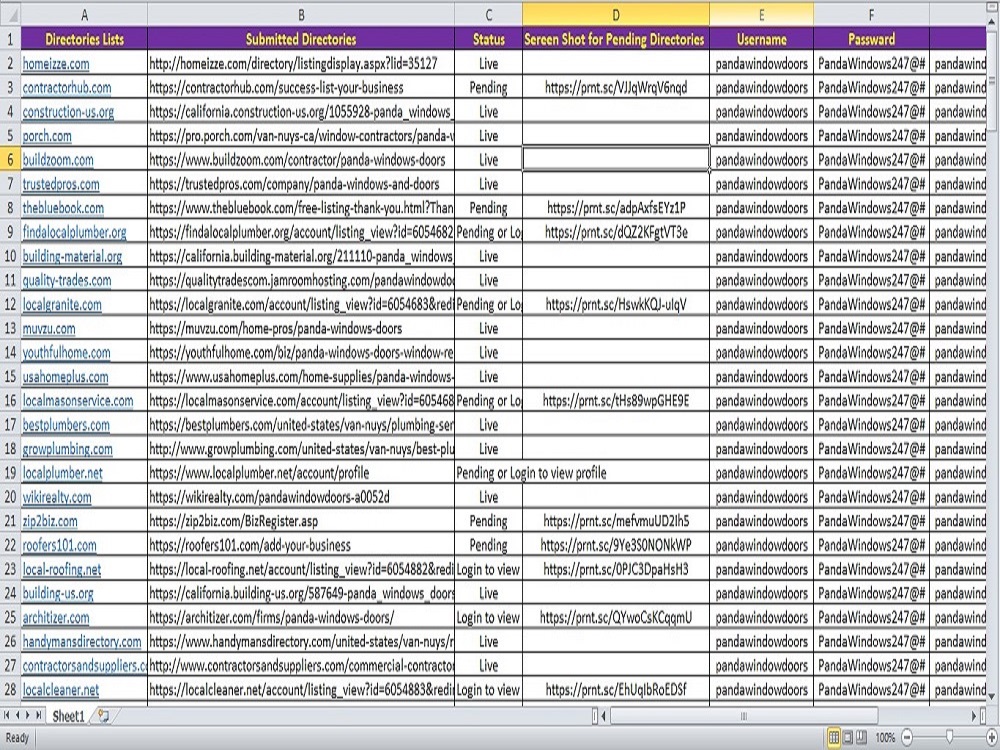Open the muvzu.com link
This screenshot has height=750, width=1000.
[49, 328]
